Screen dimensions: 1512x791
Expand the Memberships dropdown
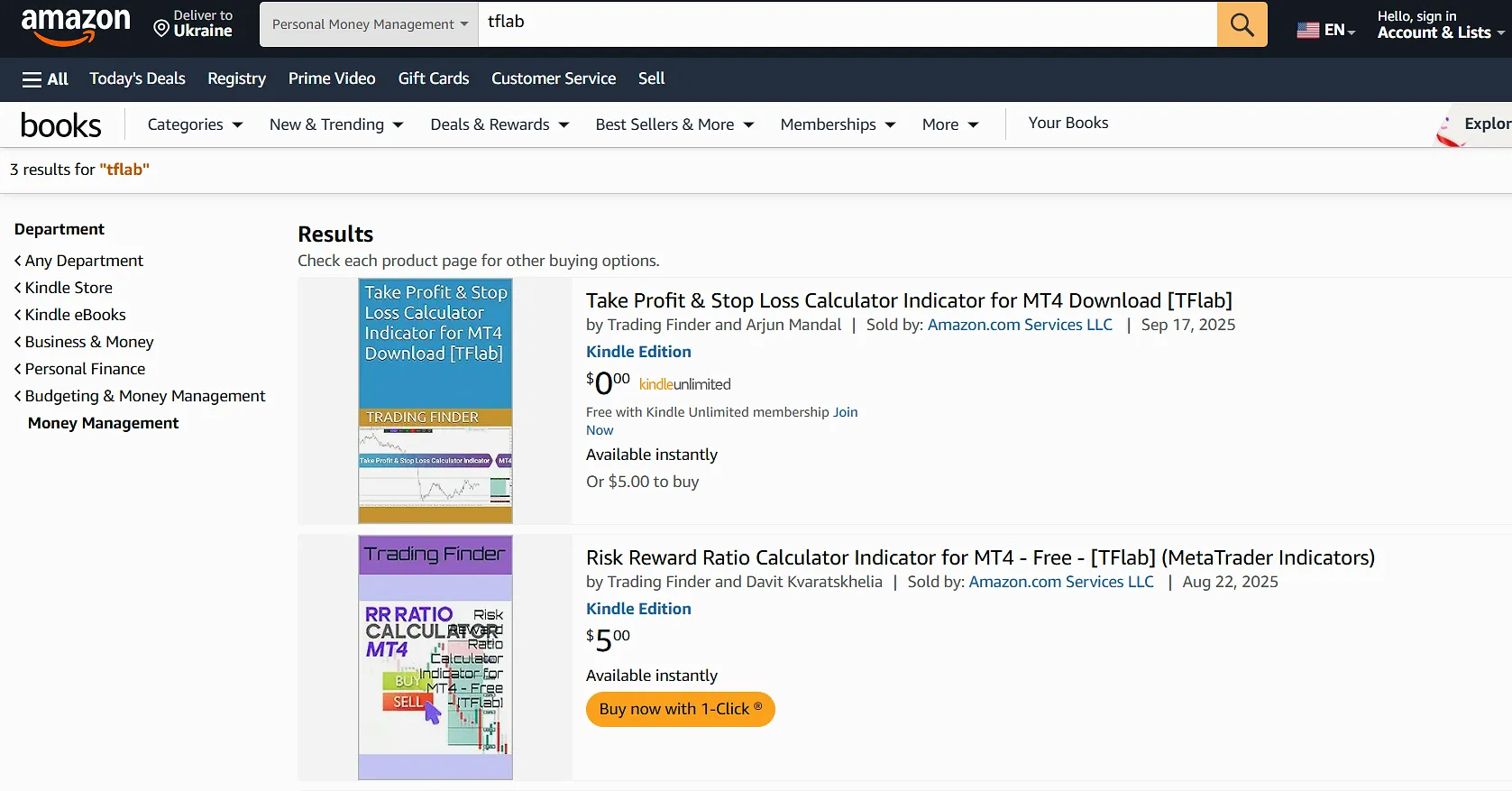coord(837,124)
